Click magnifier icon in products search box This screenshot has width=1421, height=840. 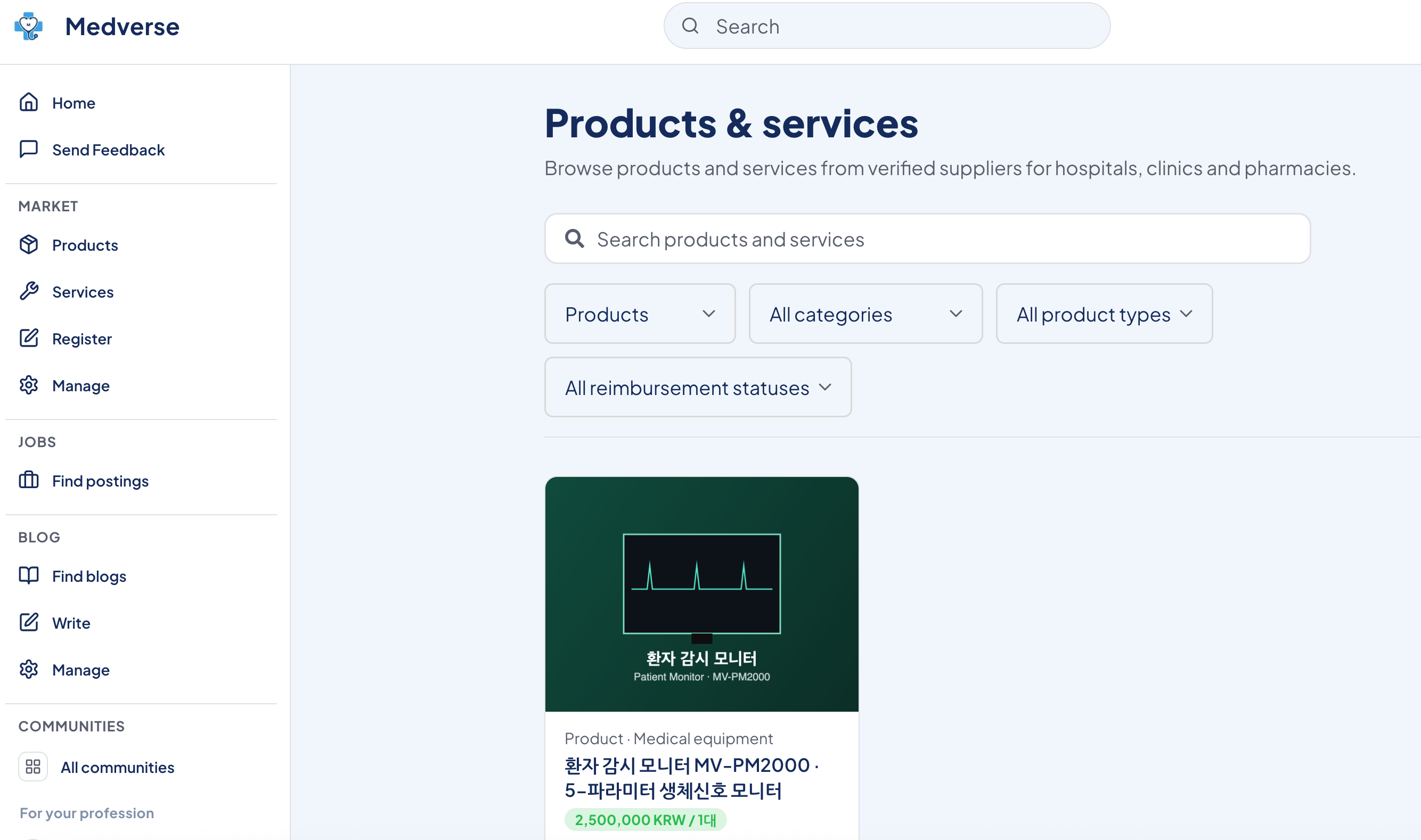[574, 239]
